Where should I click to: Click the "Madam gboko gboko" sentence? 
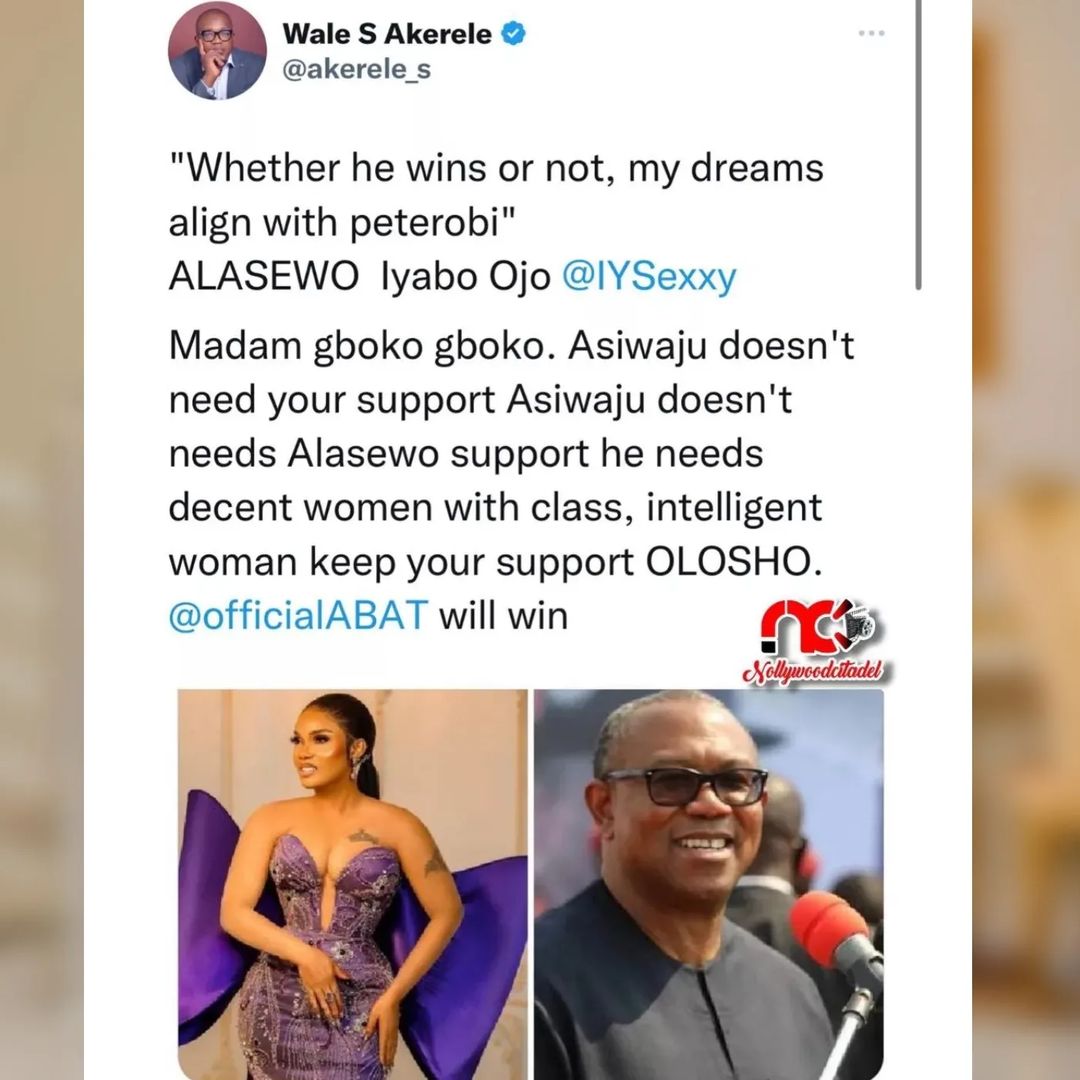coord(362,345)
